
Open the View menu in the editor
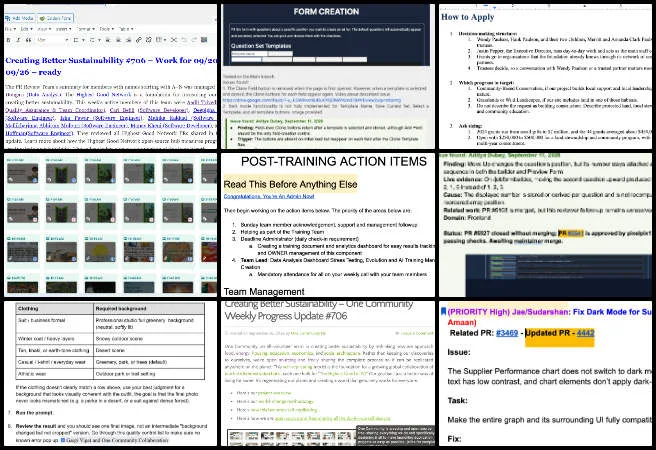[x=44, y=29]
